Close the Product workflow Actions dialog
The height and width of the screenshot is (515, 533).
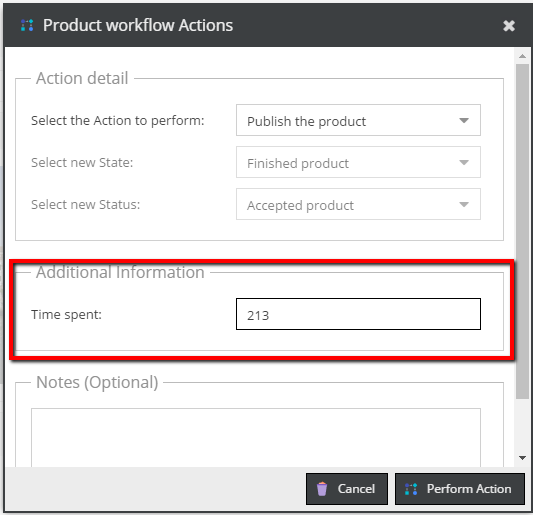coord(509,26)
